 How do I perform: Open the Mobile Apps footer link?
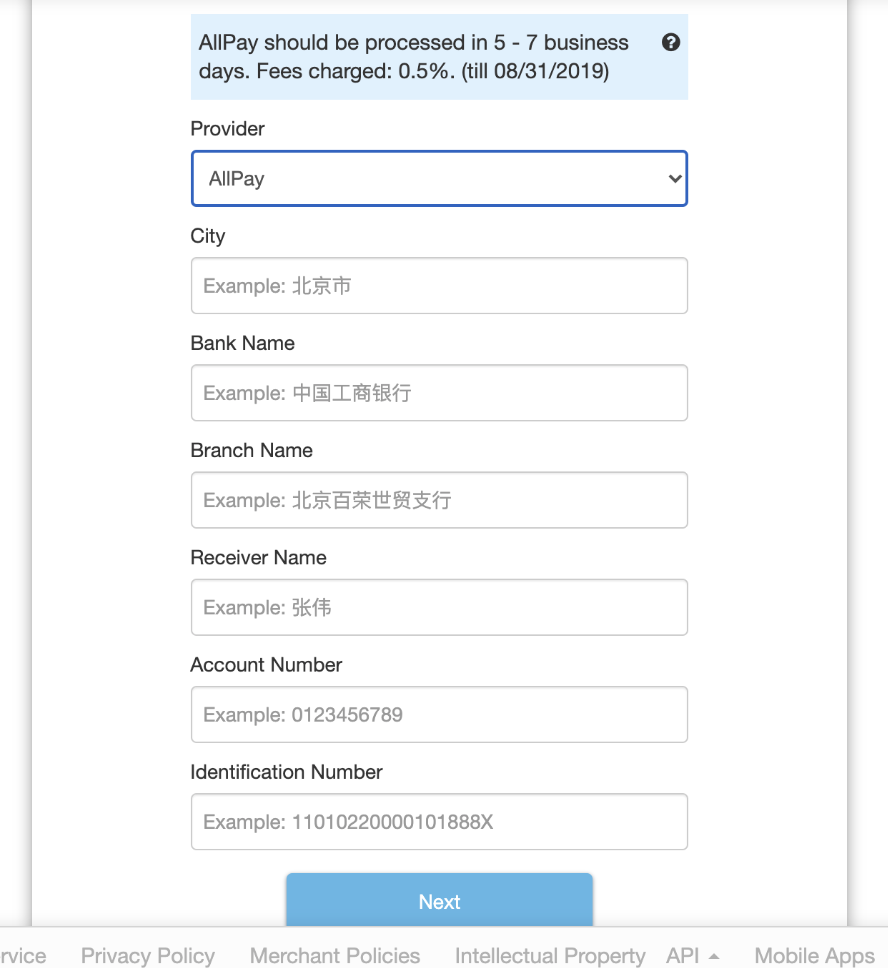click(814, 956)
